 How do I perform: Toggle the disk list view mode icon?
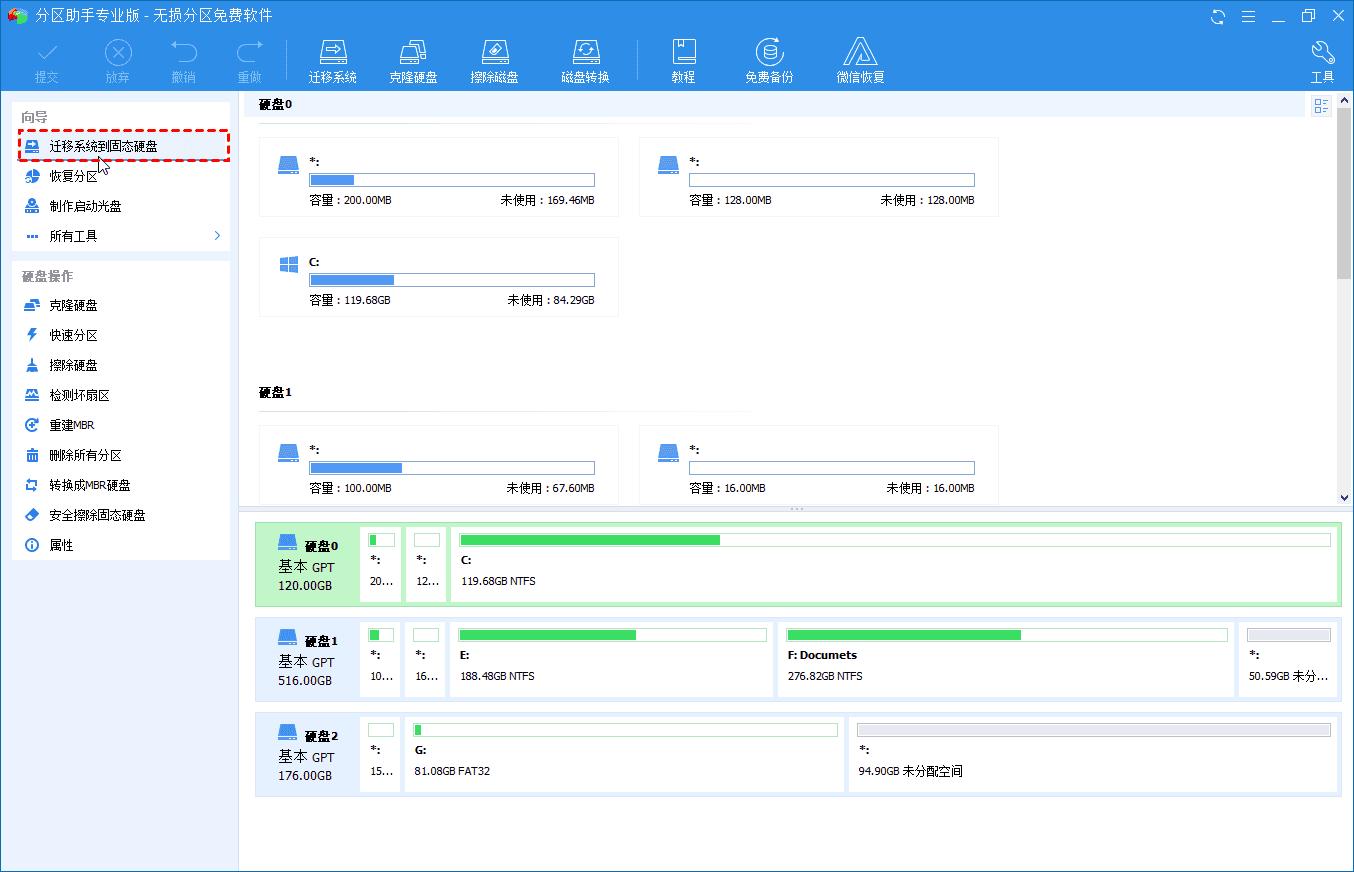1321,106
